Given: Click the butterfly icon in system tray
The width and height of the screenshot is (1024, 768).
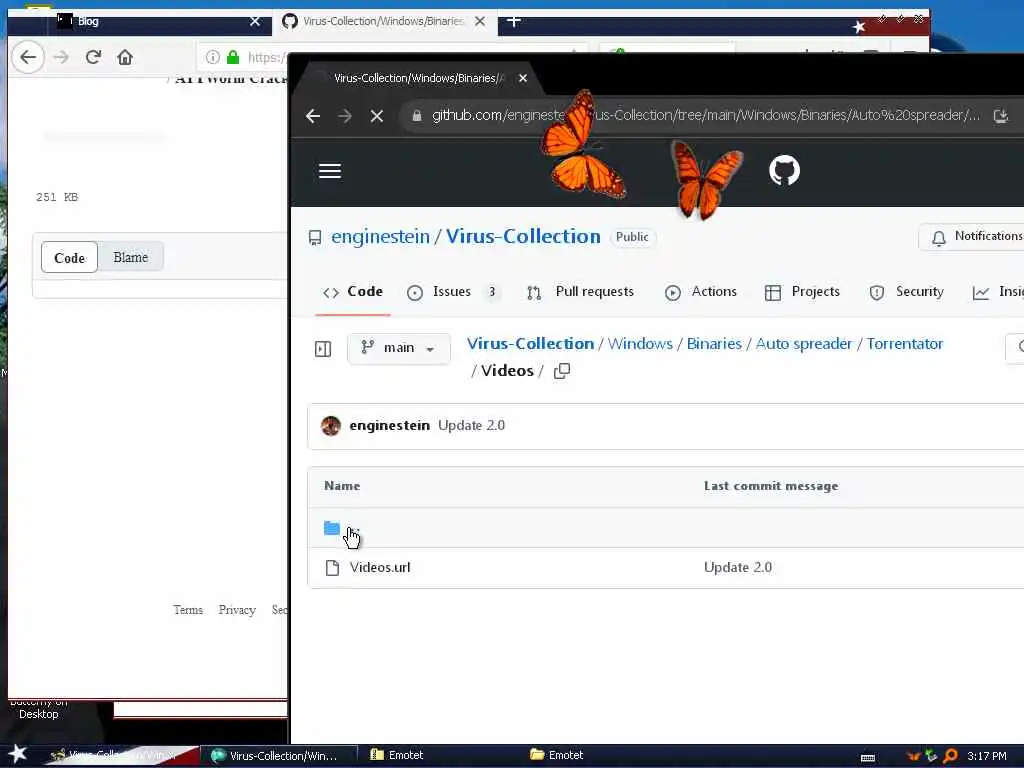Looking at the screenshot, I should pyautogui.click(x=913, y=756).
